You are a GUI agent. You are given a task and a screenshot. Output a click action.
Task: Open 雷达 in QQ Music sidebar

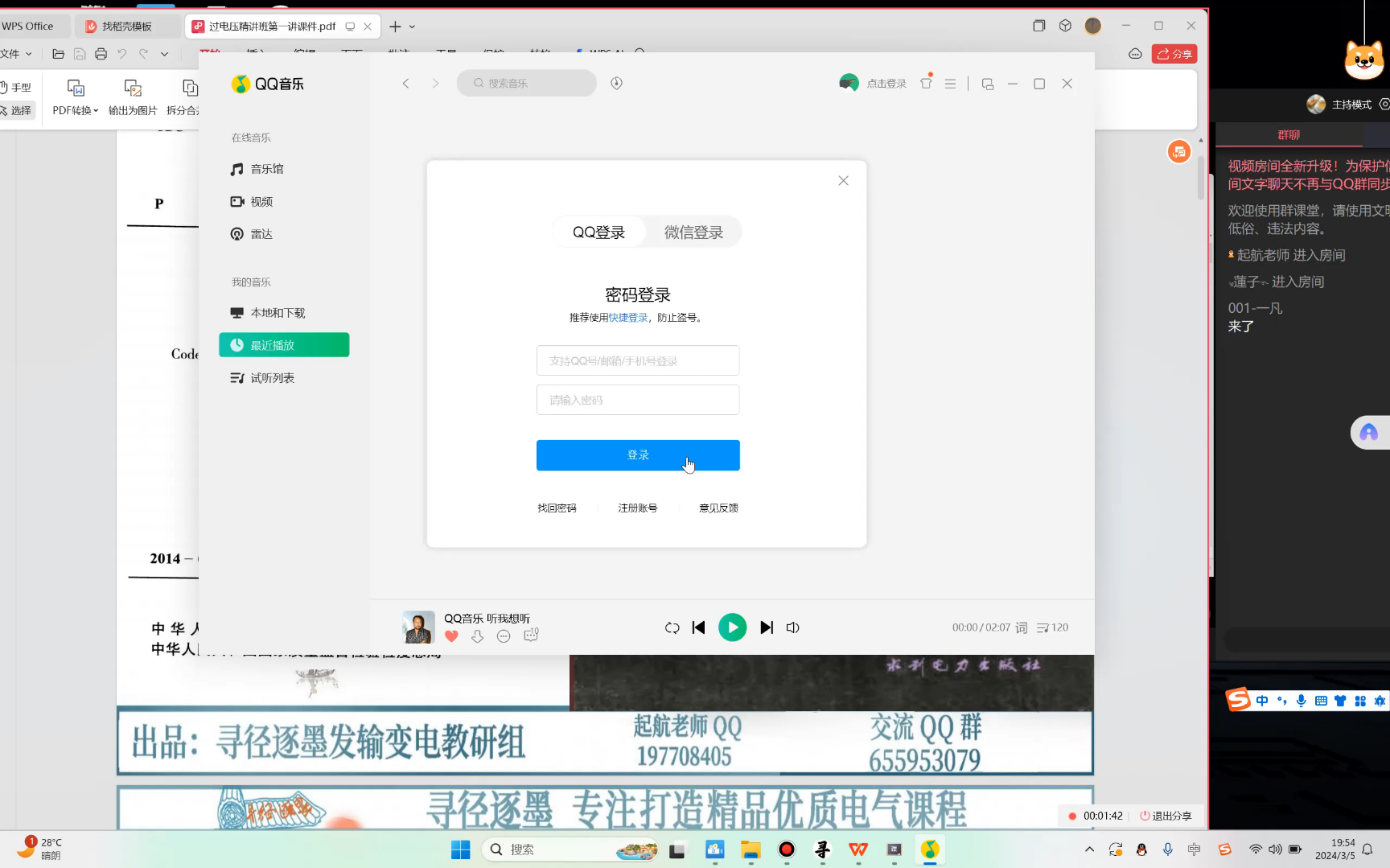pyautogui.click(x=252, y=234)
